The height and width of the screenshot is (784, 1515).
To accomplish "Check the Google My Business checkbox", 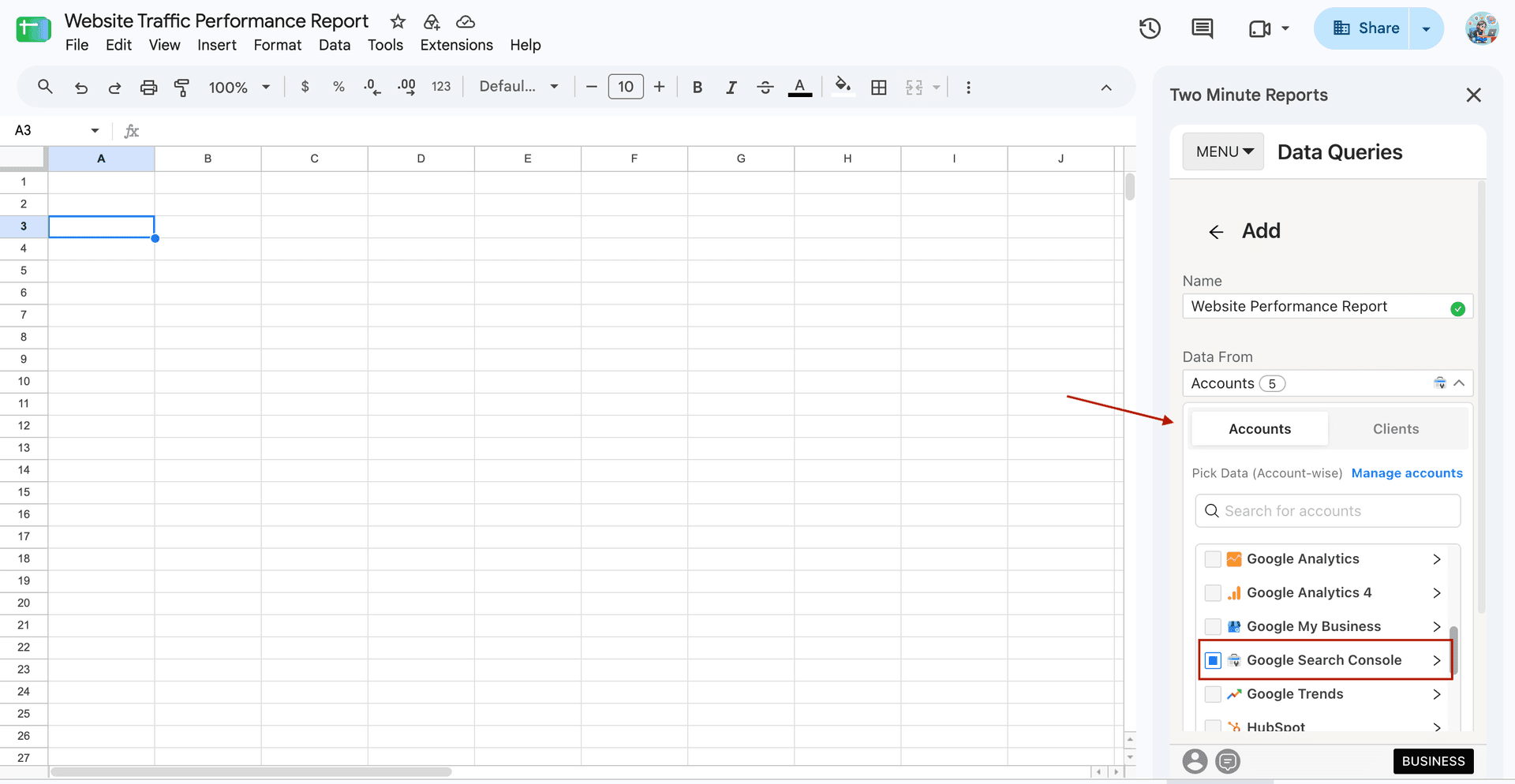I will pos(1213,627).
